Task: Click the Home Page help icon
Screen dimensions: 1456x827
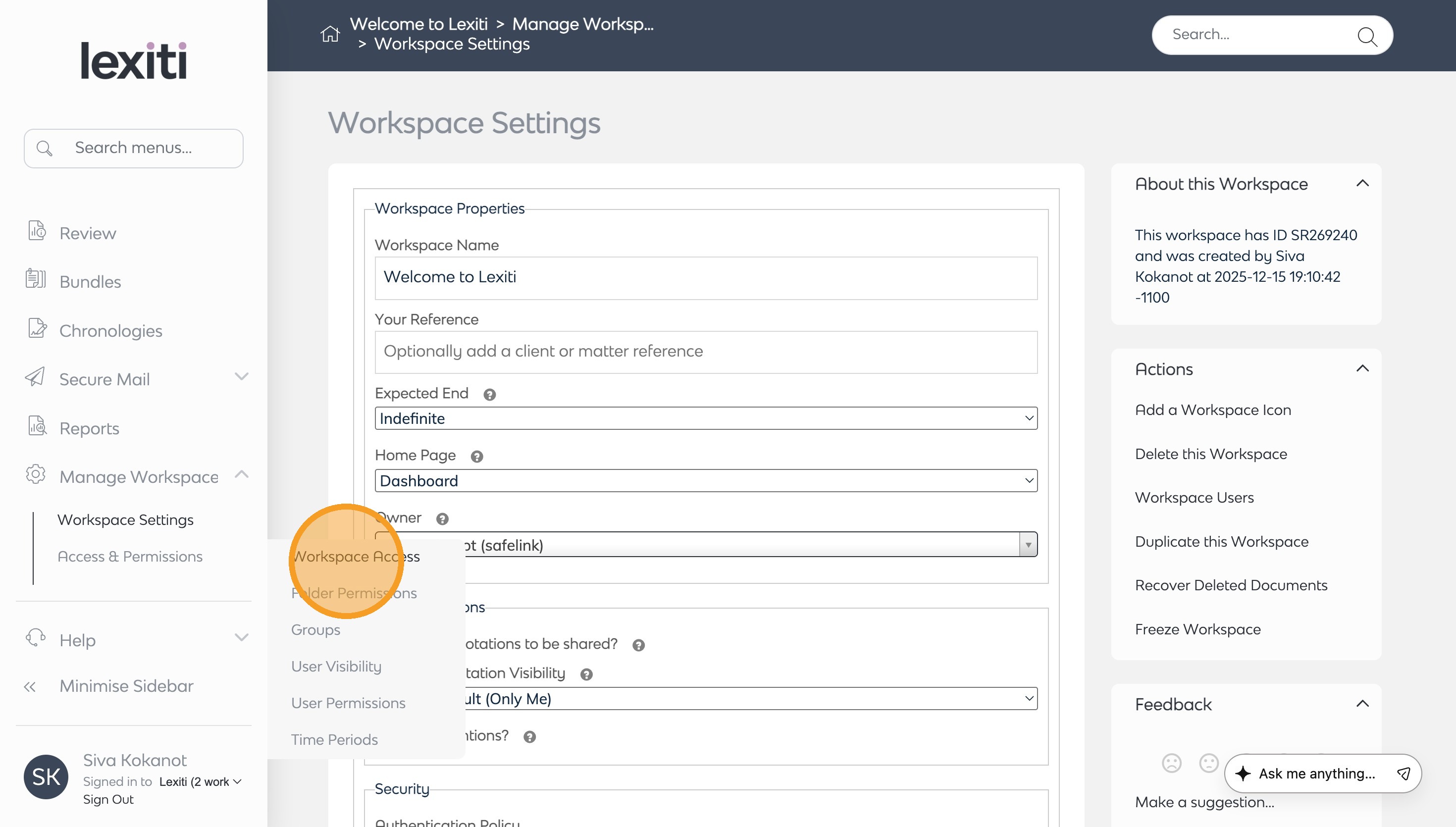Action: click(477, 456)
